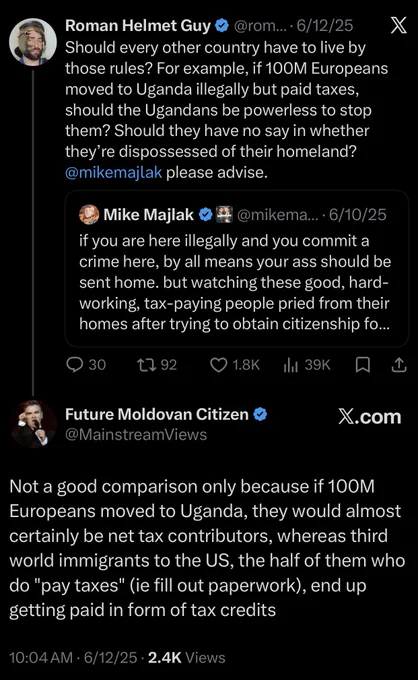
Task: Click the reply speech bubble icon
Action: click(x=75, y=365)
